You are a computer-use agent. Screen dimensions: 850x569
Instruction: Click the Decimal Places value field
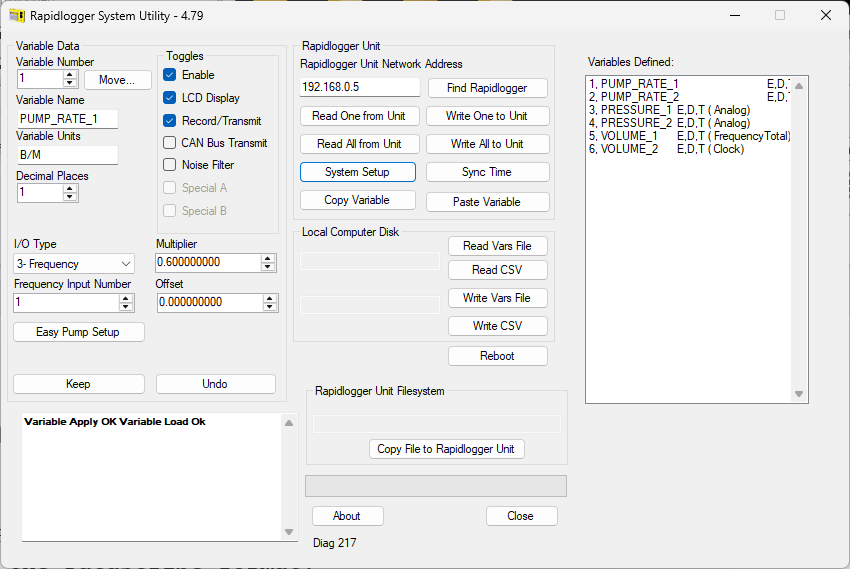[x=40, y=193]
